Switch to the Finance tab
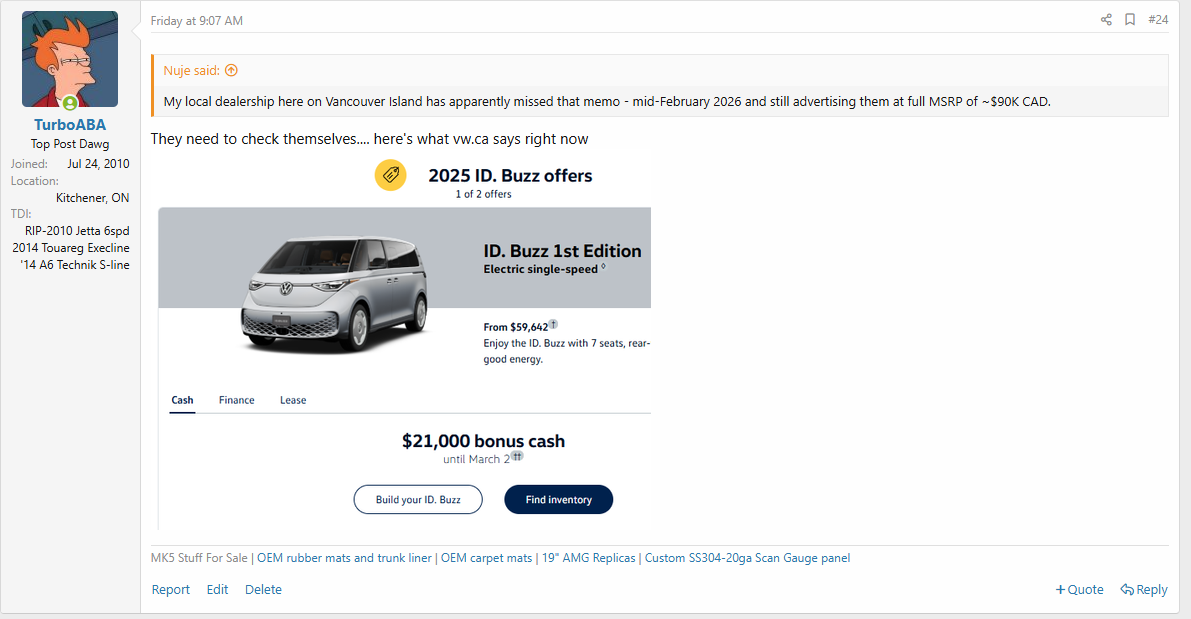 tap(236, 400)
